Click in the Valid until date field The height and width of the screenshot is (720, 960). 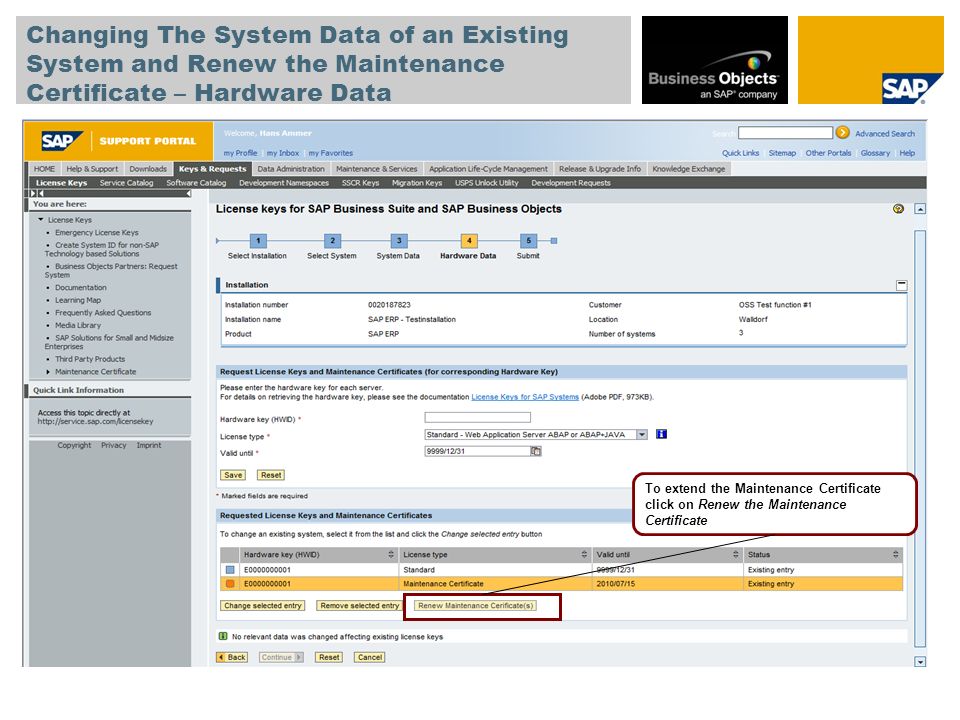click(x=478, y=451)
